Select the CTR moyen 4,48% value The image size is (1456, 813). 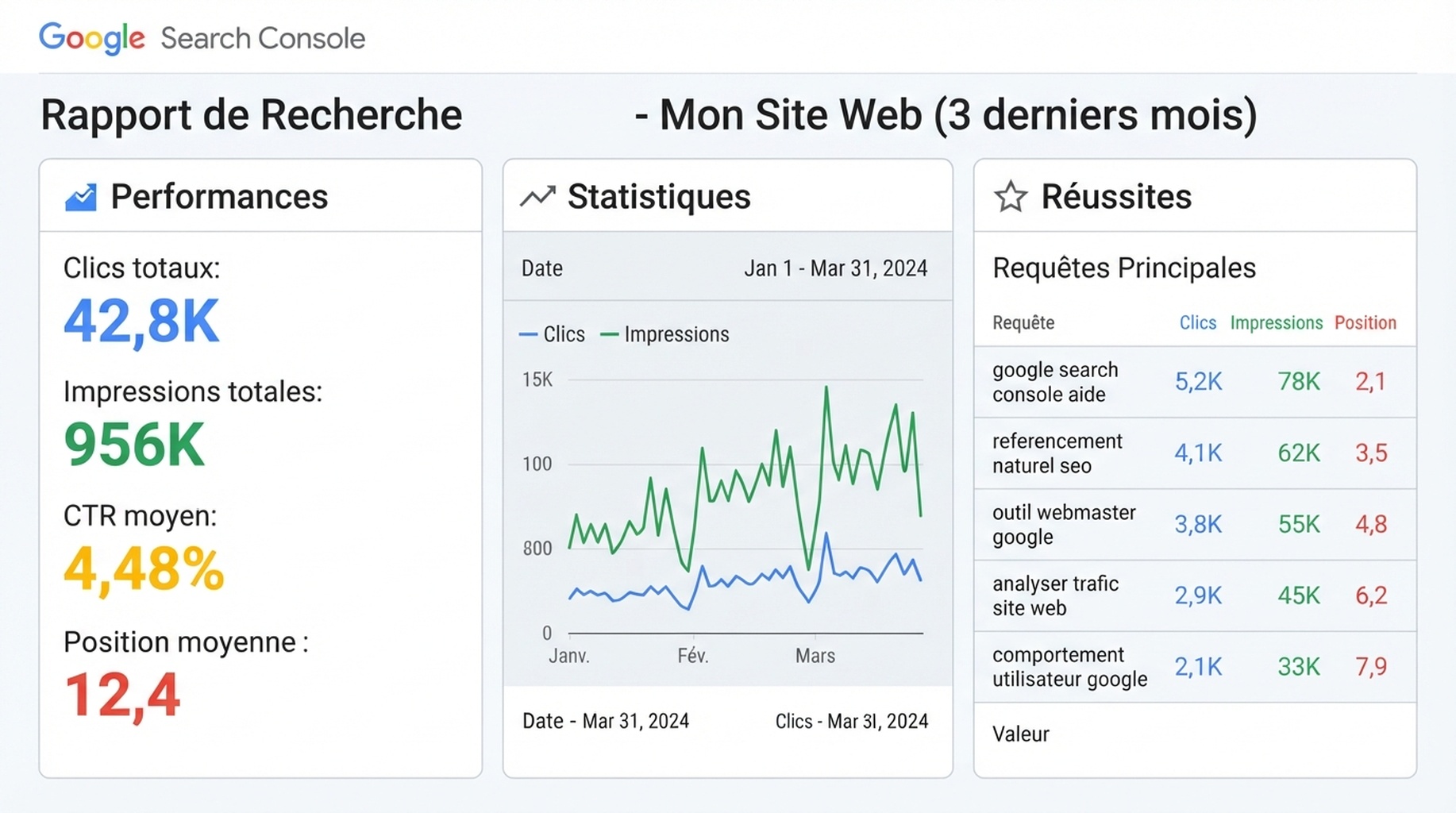(144, 569)
